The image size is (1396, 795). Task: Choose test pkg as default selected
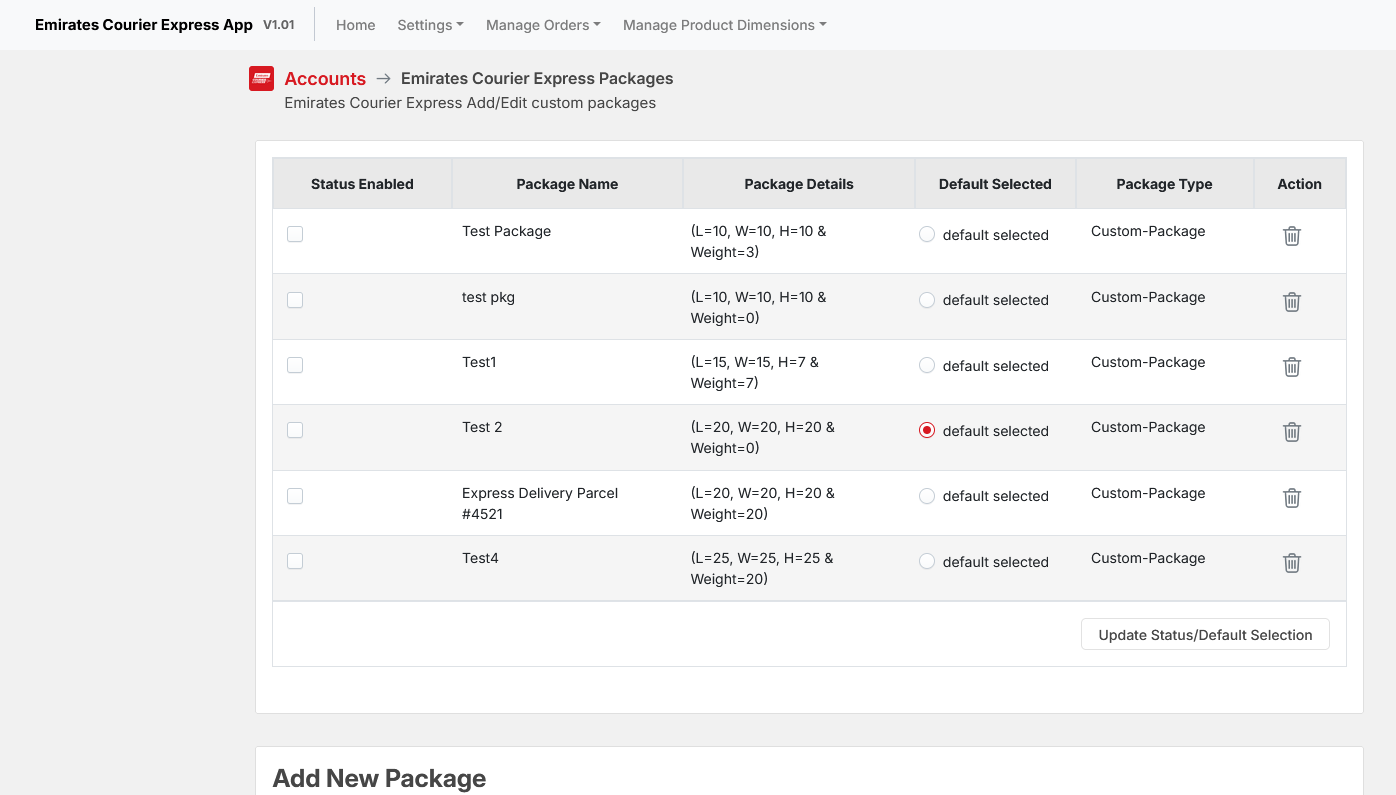click(927, 300)
